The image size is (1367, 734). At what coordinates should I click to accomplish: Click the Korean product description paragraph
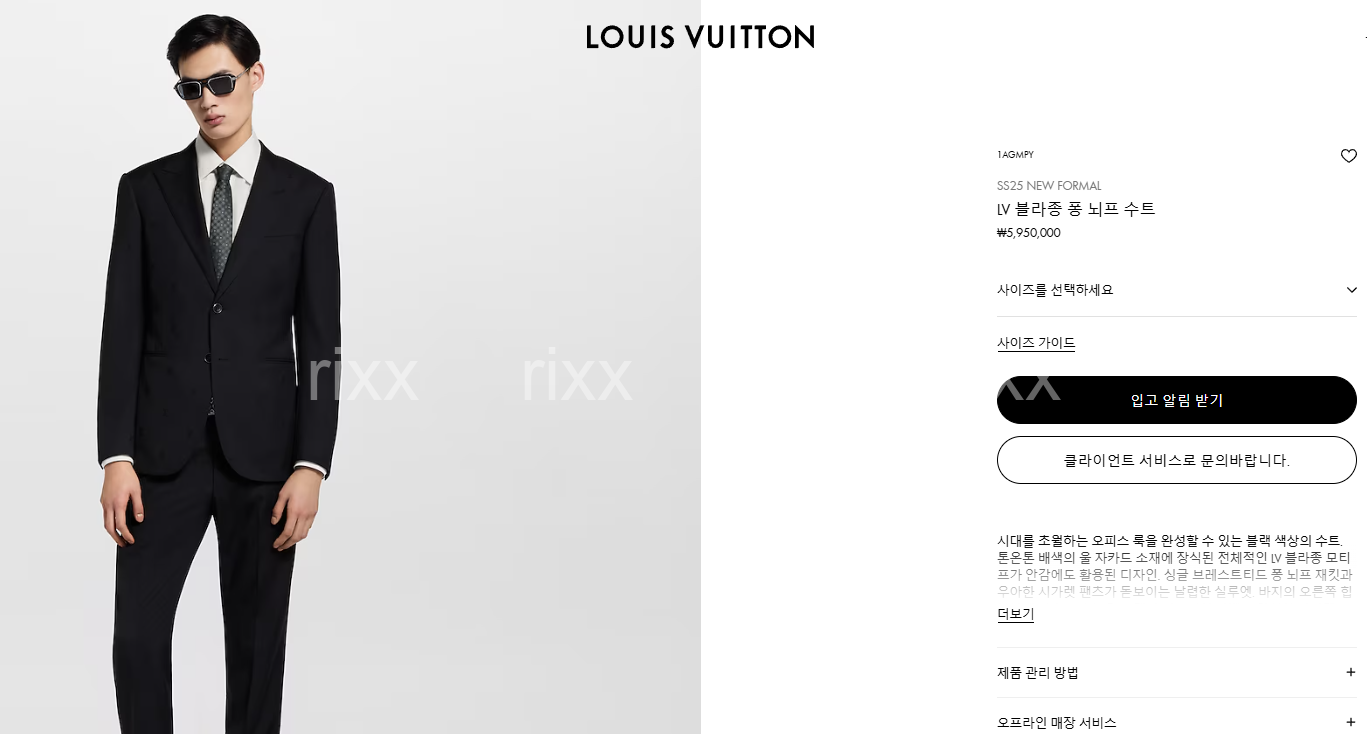(1175, 566)
